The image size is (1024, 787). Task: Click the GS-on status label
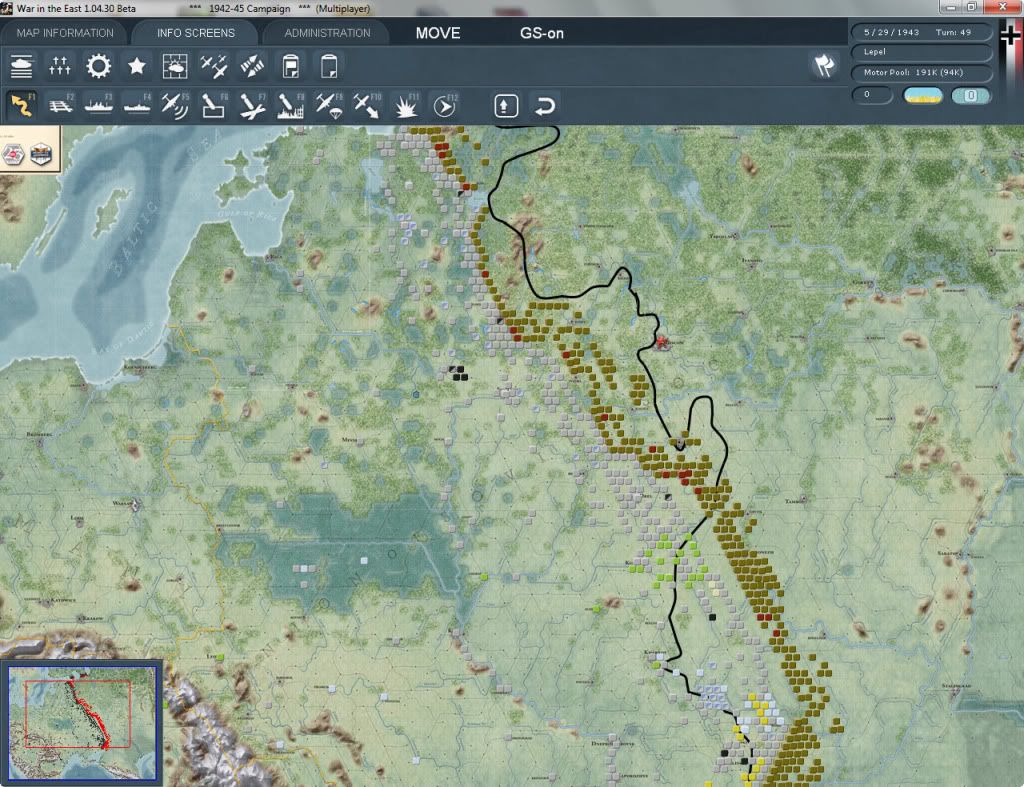pos(541,33)
